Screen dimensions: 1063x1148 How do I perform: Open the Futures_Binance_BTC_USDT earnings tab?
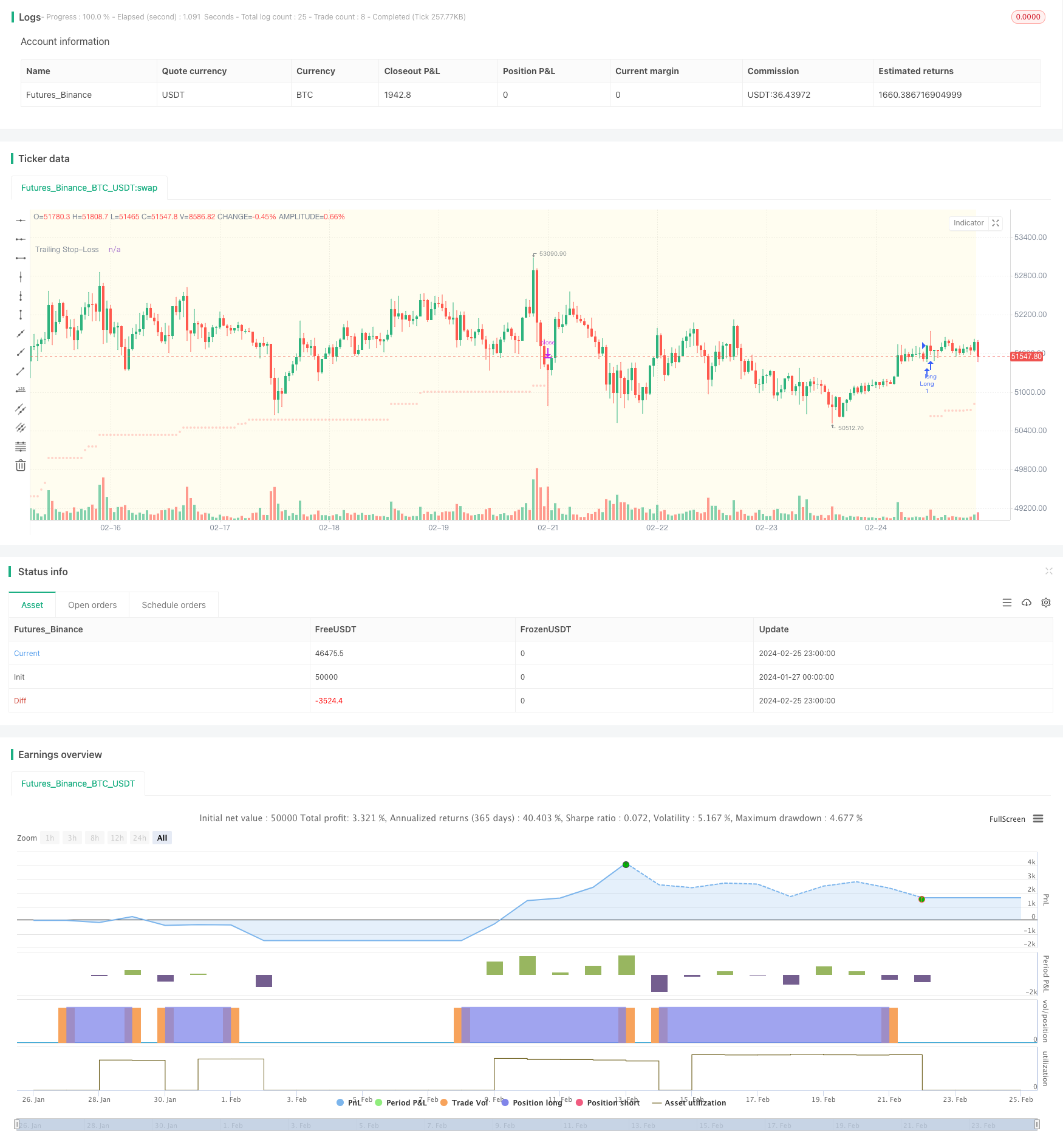[78, 784]
